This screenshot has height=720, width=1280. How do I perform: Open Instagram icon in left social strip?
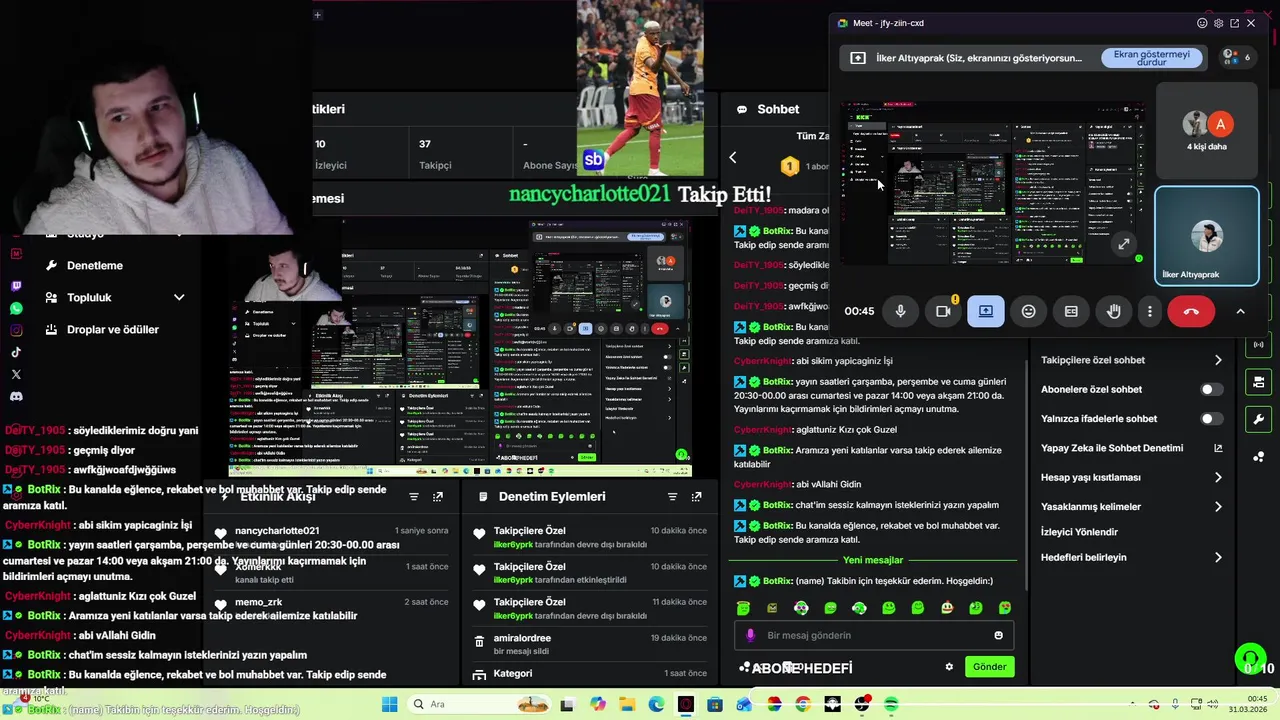point(16,330)
